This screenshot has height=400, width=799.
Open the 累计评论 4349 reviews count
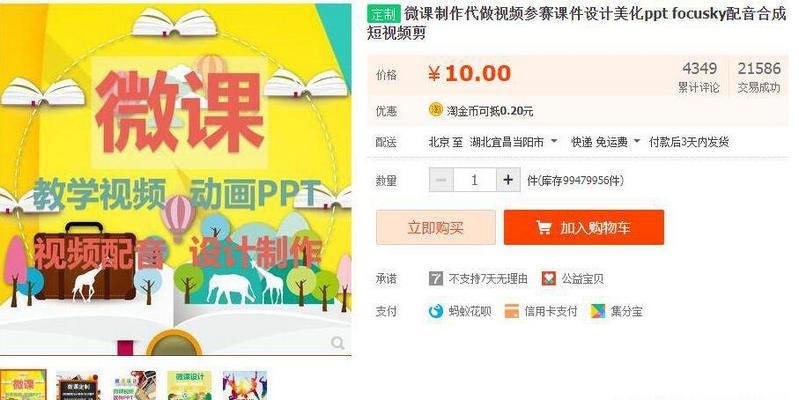(699, 76)
